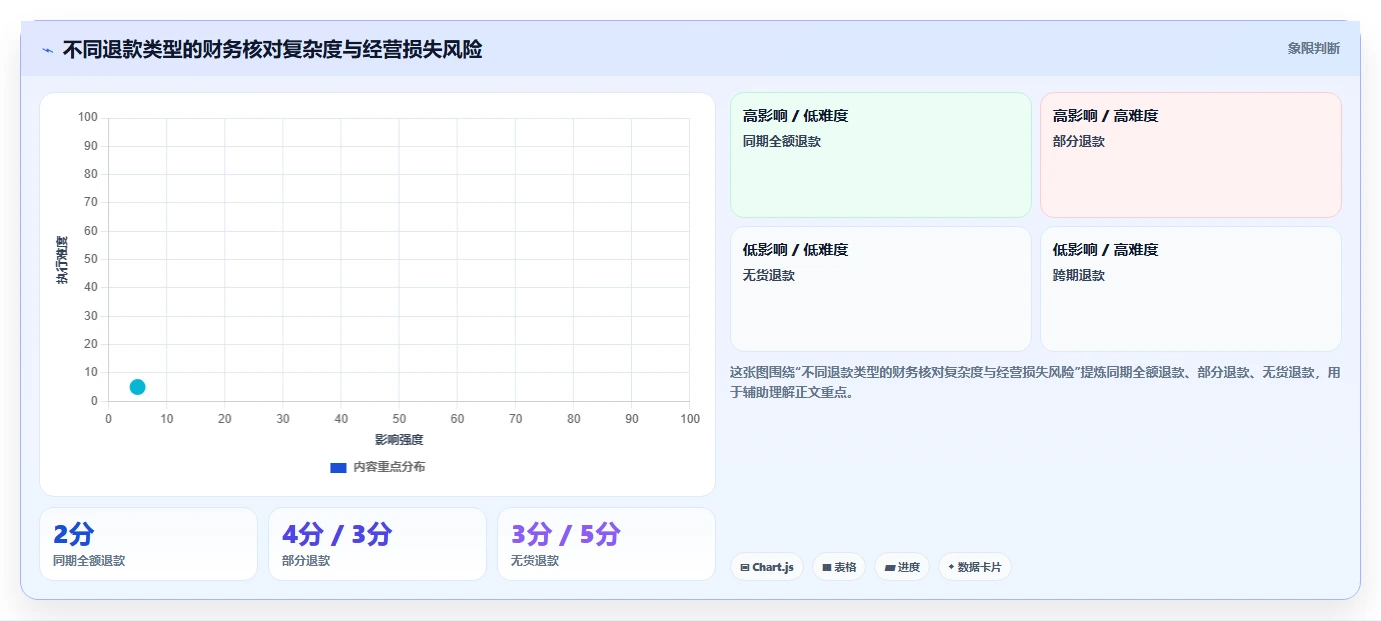1381x621 pixels.
Task: Open the 2分 同期全额退款 stat card
Action: [148, 544]
